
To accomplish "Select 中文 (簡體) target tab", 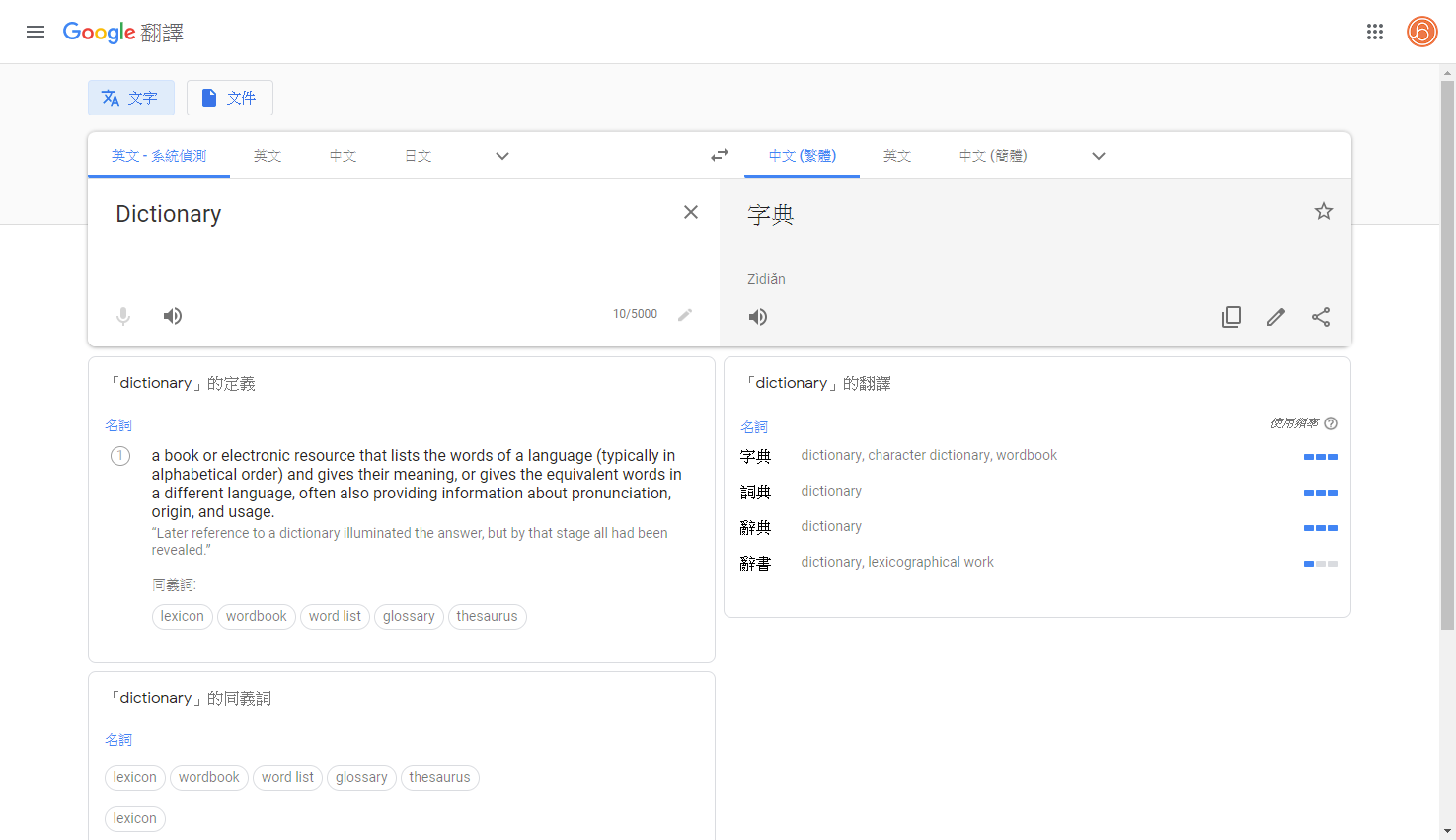I will 993,156.
